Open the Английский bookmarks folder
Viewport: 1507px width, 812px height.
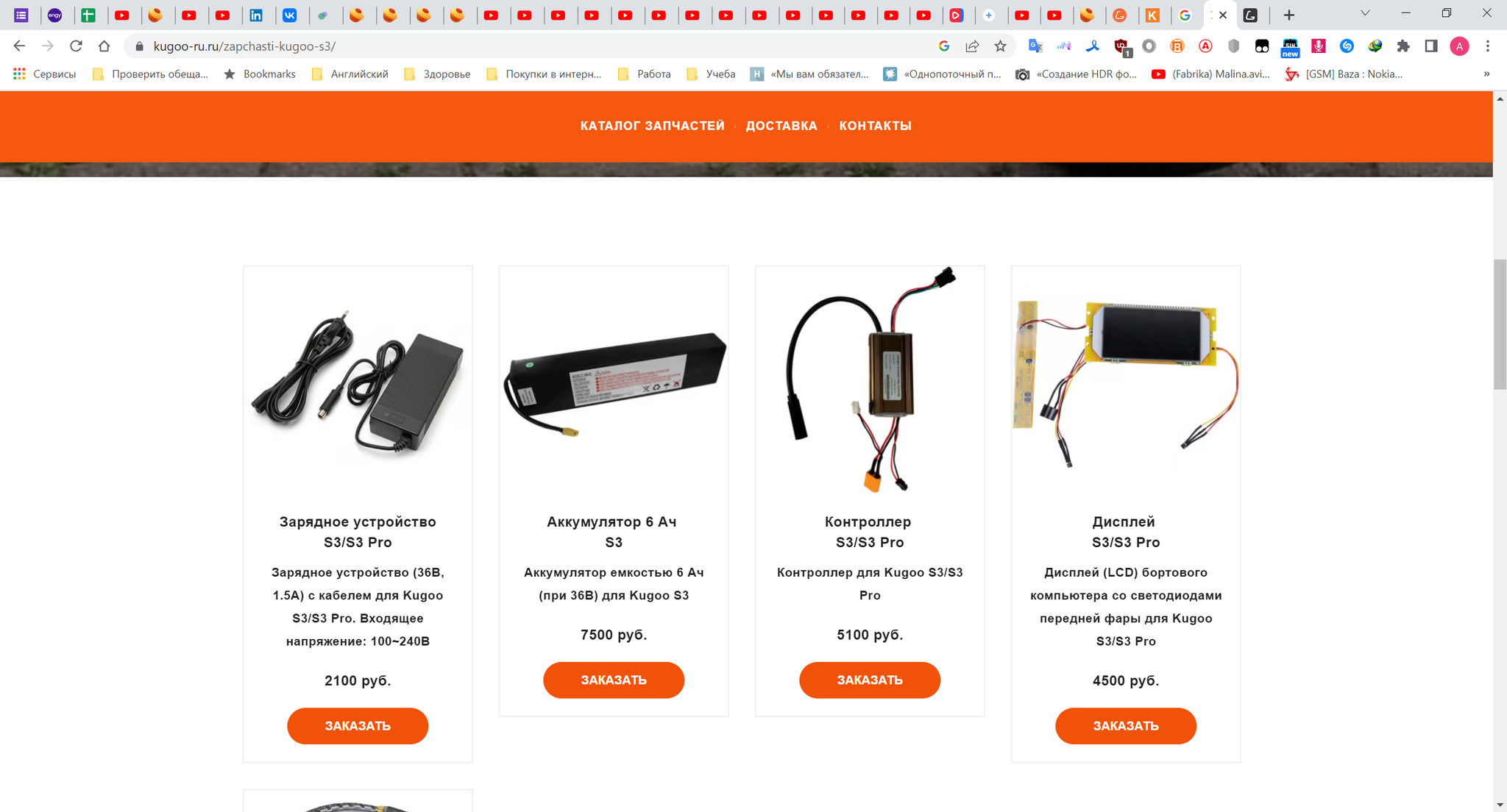pos(350,74)
